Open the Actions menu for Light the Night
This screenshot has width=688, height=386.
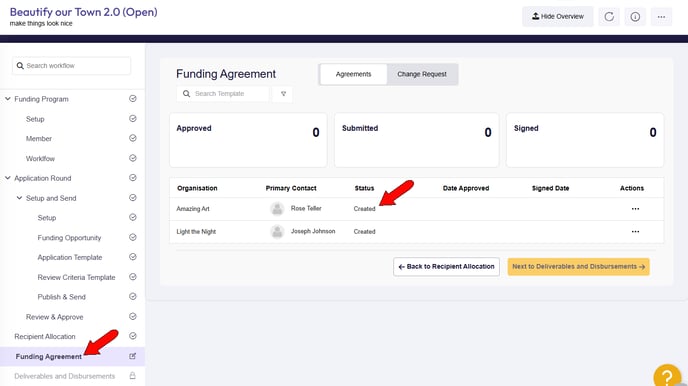(x=635, y=232)
